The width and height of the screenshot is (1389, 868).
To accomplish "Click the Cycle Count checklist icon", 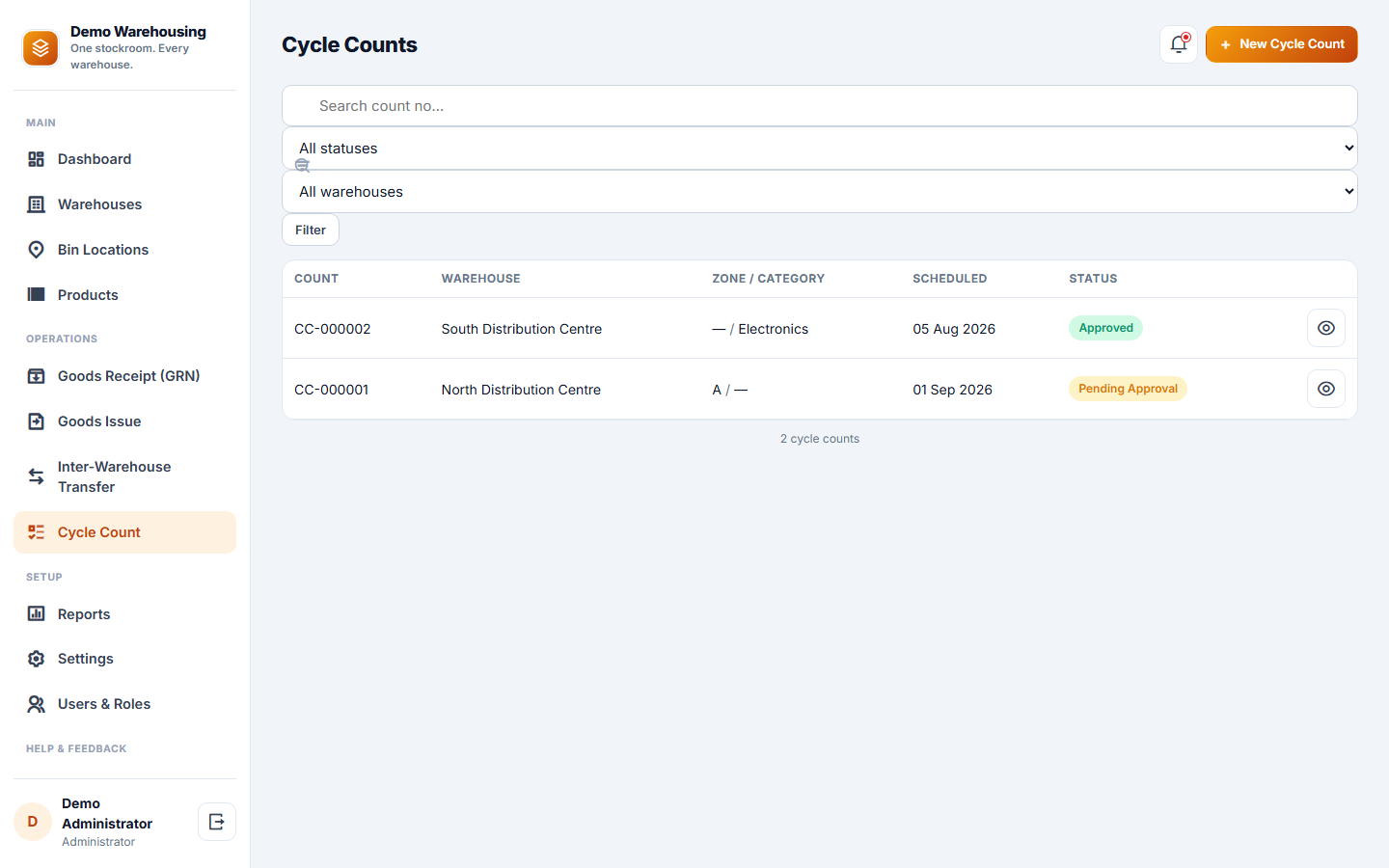I will click(x=37, y=532).
